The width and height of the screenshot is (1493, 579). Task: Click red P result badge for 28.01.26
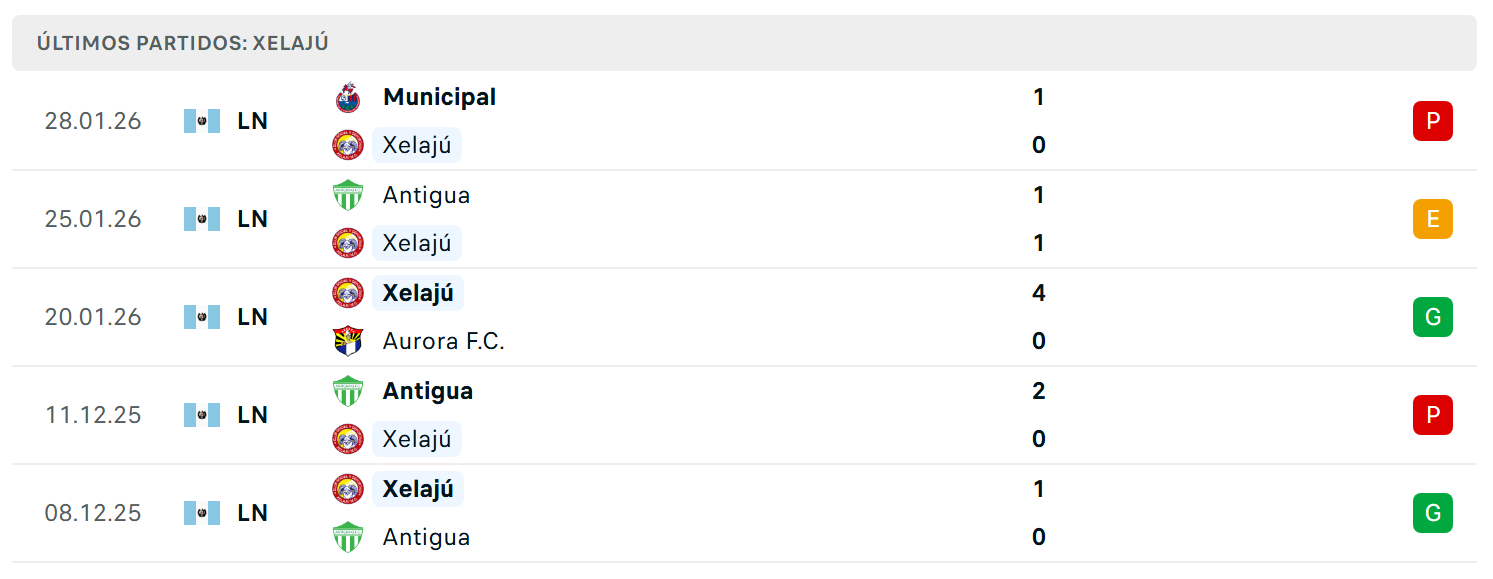click(1433, 121)
